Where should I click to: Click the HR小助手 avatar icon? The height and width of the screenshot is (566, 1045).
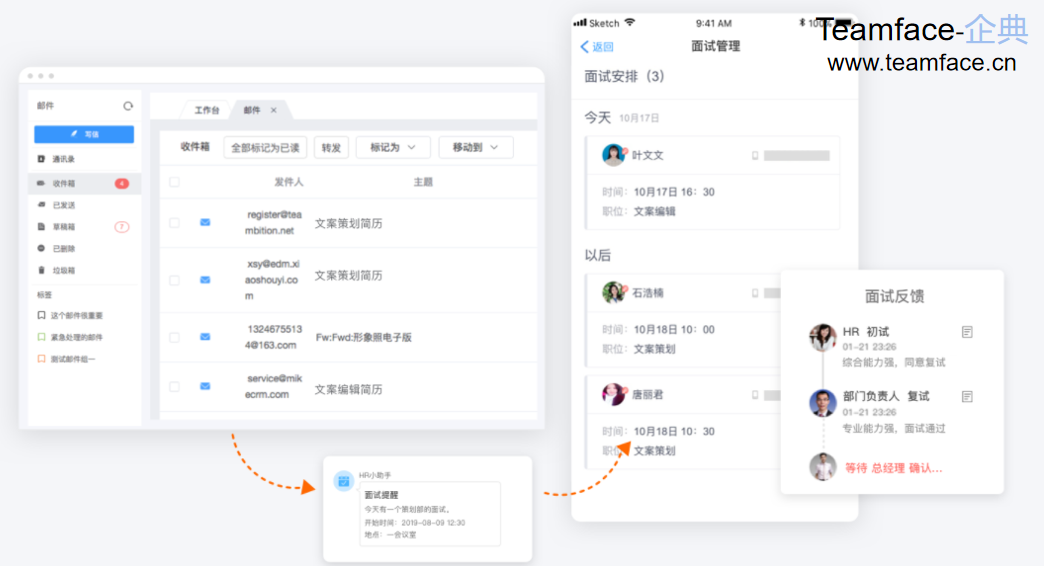coord(344,481)
